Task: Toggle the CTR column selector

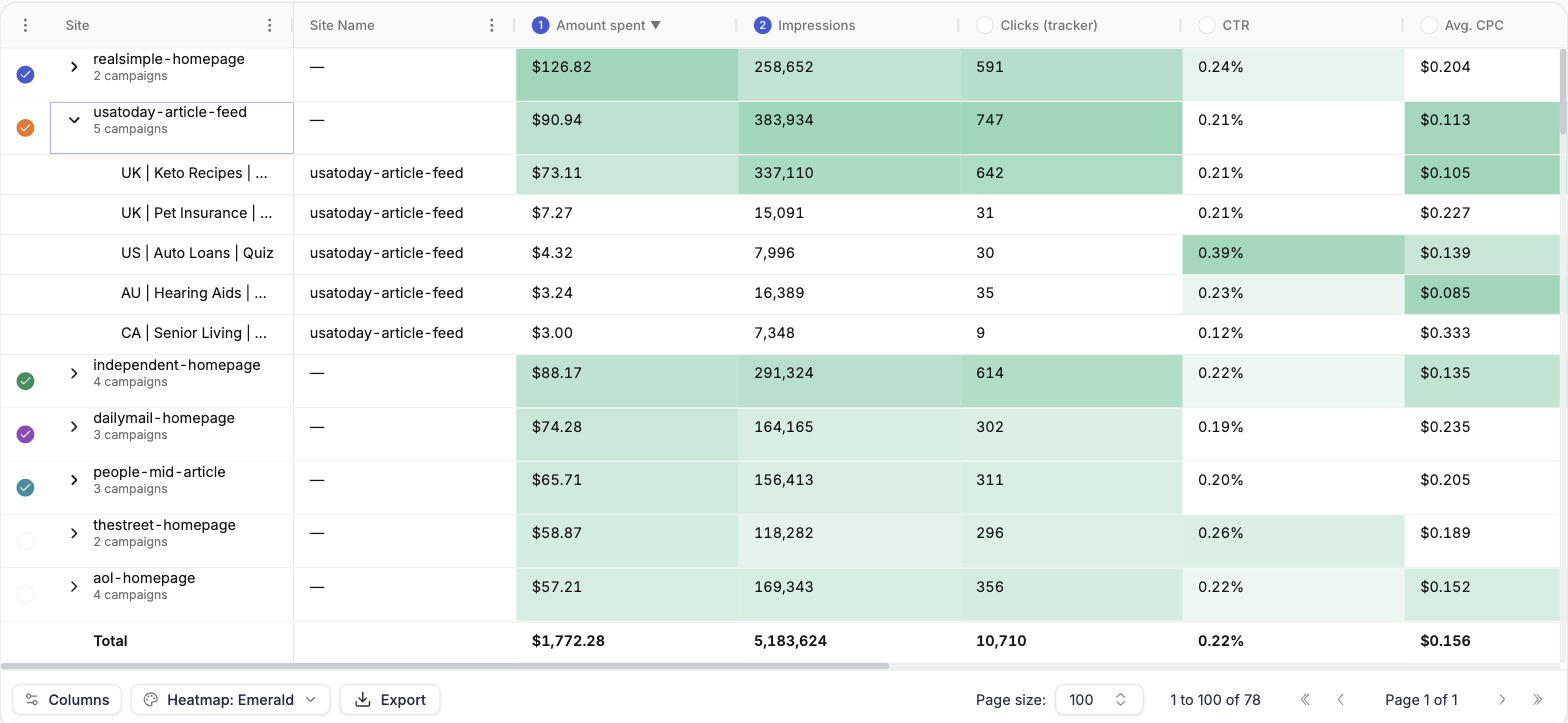Action: point(1207,25)
